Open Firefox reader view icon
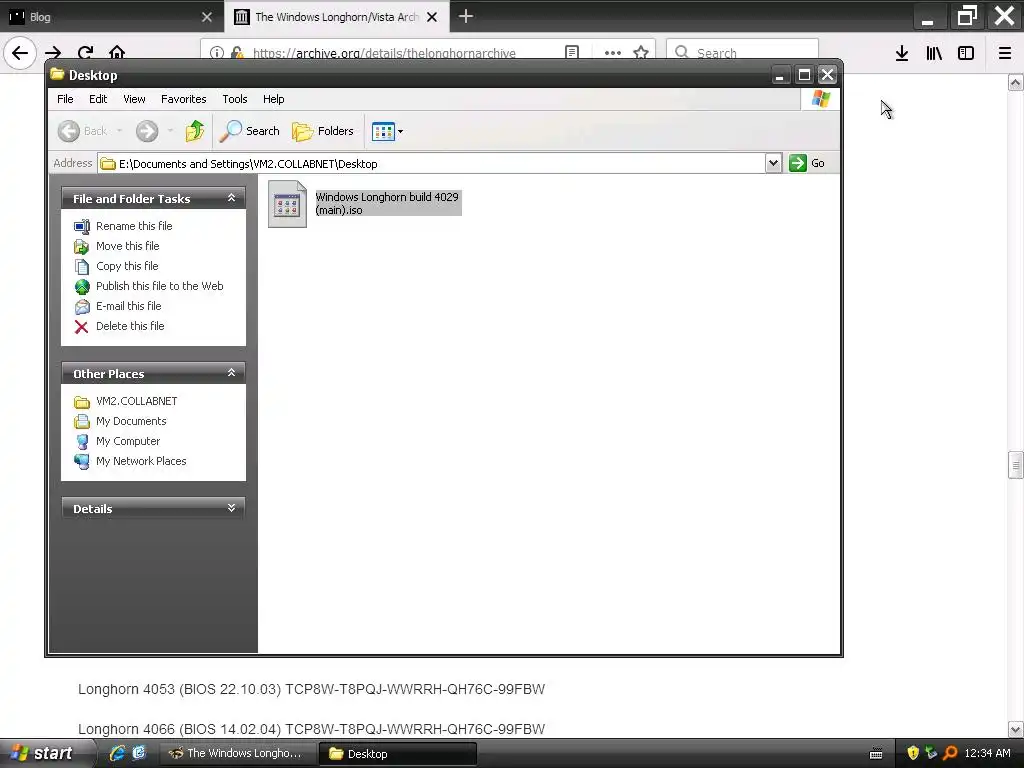This screenshot has height=768, width=1024. pyautogui.click(x=571, y=52)
